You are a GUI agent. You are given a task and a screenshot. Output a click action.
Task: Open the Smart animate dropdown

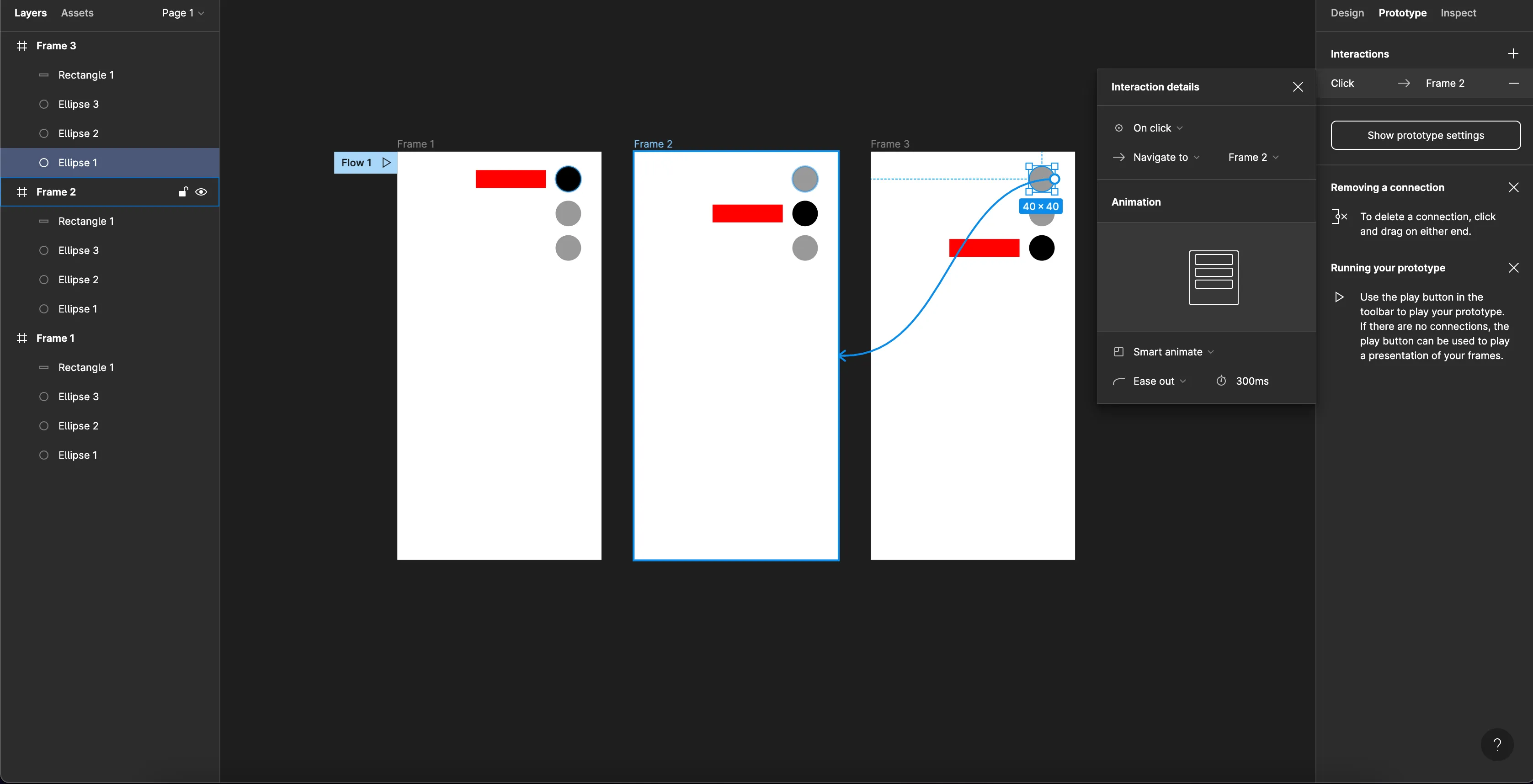click(1172, 351)
